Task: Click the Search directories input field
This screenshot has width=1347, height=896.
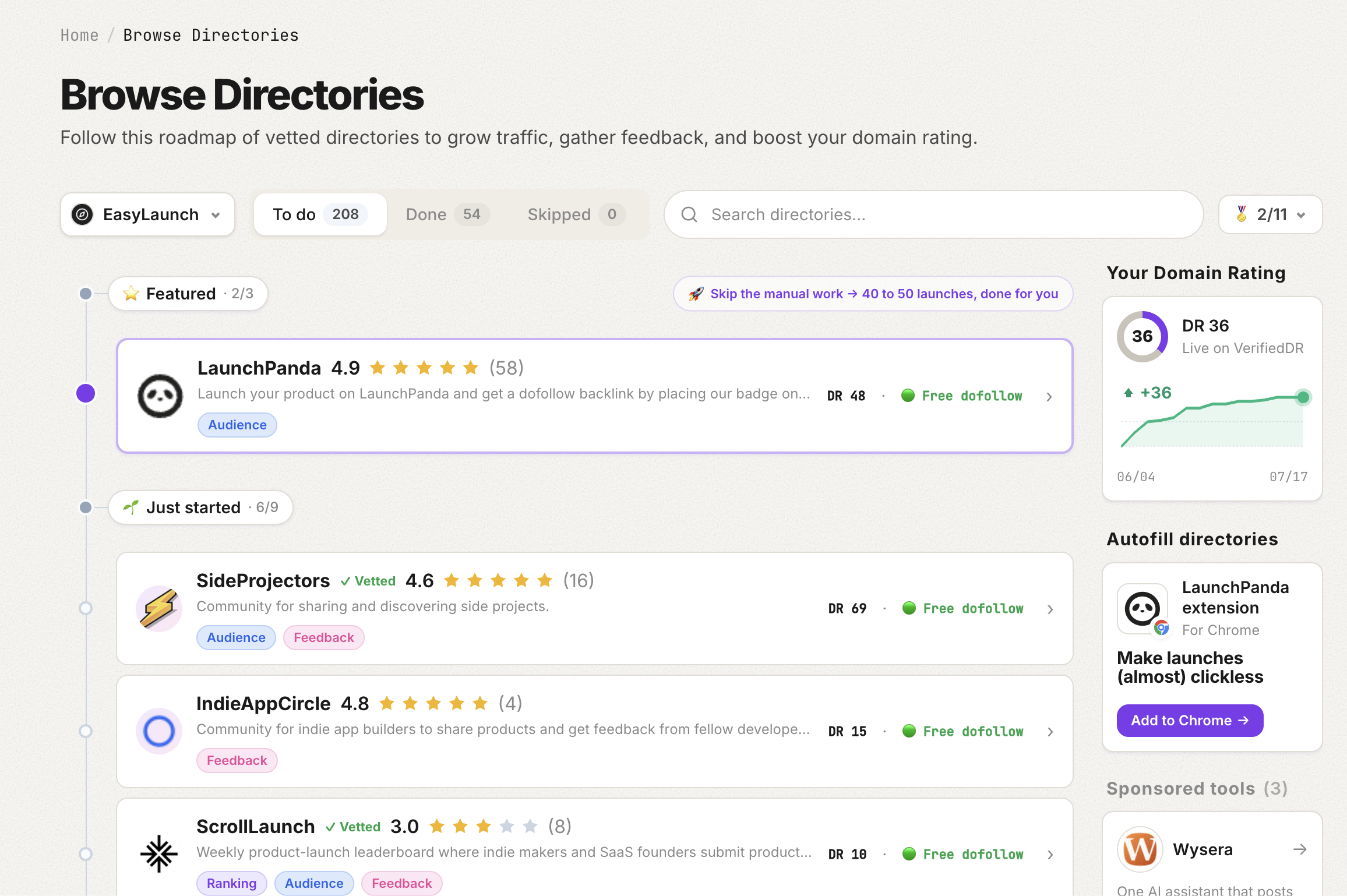Action: pos(934,214)
